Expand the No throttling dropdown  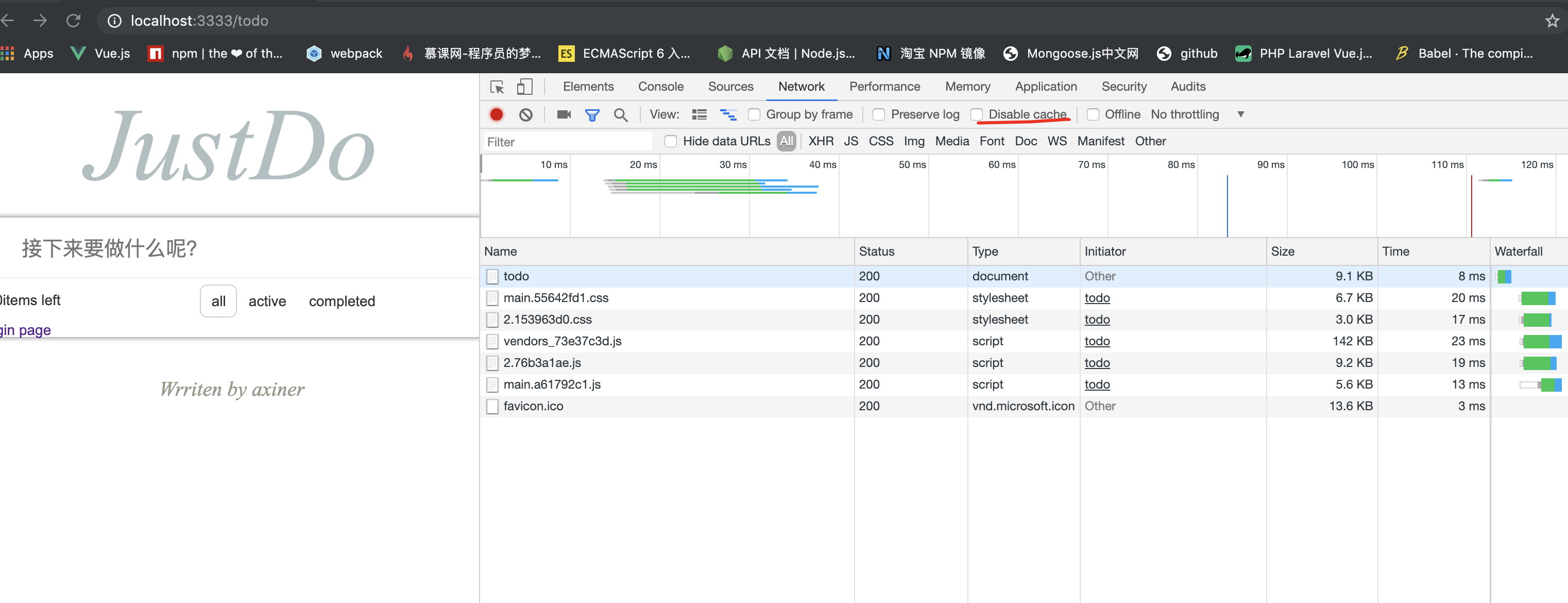pos(1197,114)
